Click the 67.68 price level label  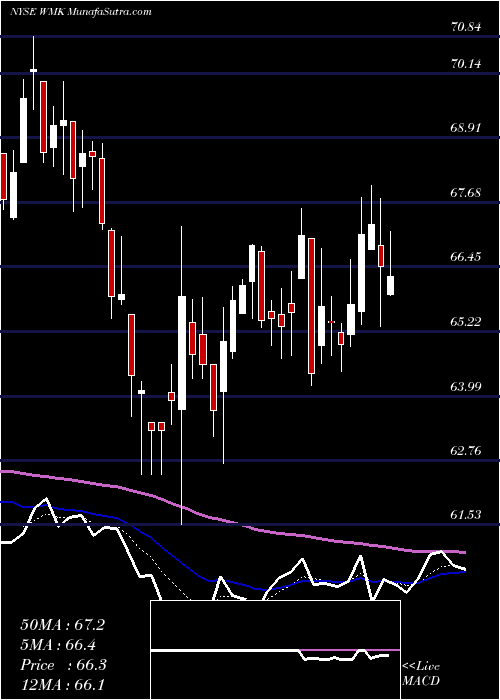pos(466,193)
